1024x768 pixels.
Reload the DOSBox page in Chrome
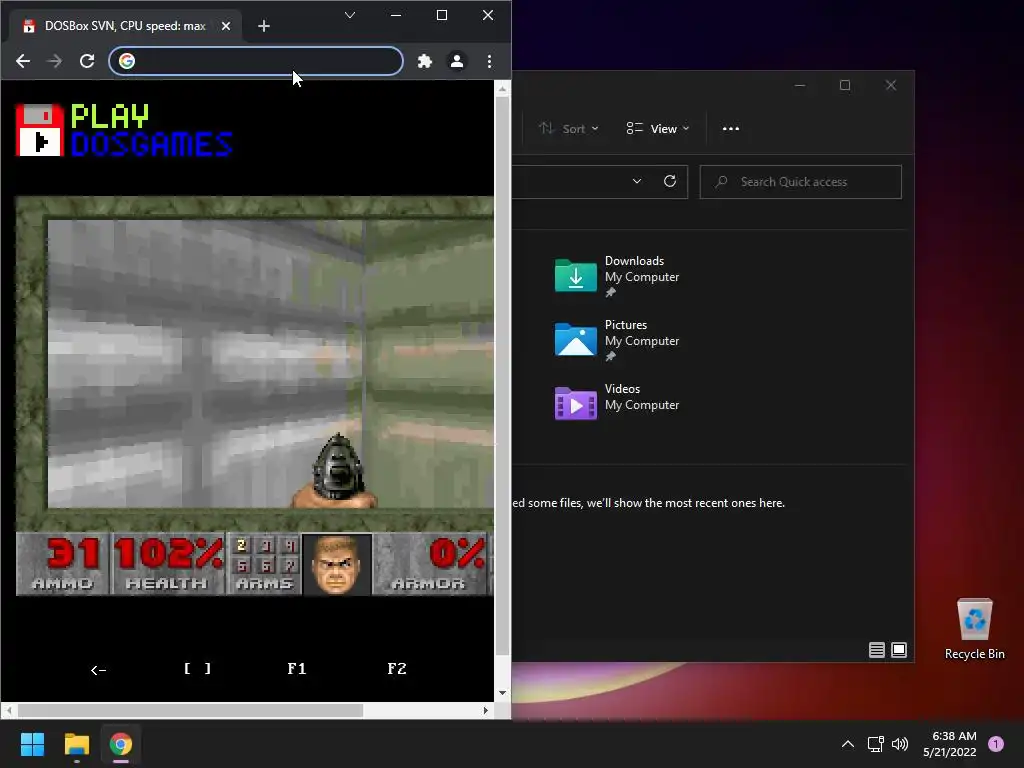click(x=87, y=61)
